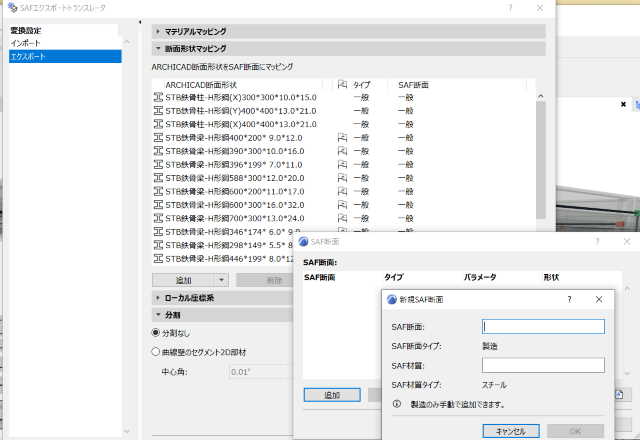This screenshot has width=640, height=440.
Task: Click H-beam icon of 柱 (Y)400*400*13.0*21.0 row
Action: [x=158, y=111]
